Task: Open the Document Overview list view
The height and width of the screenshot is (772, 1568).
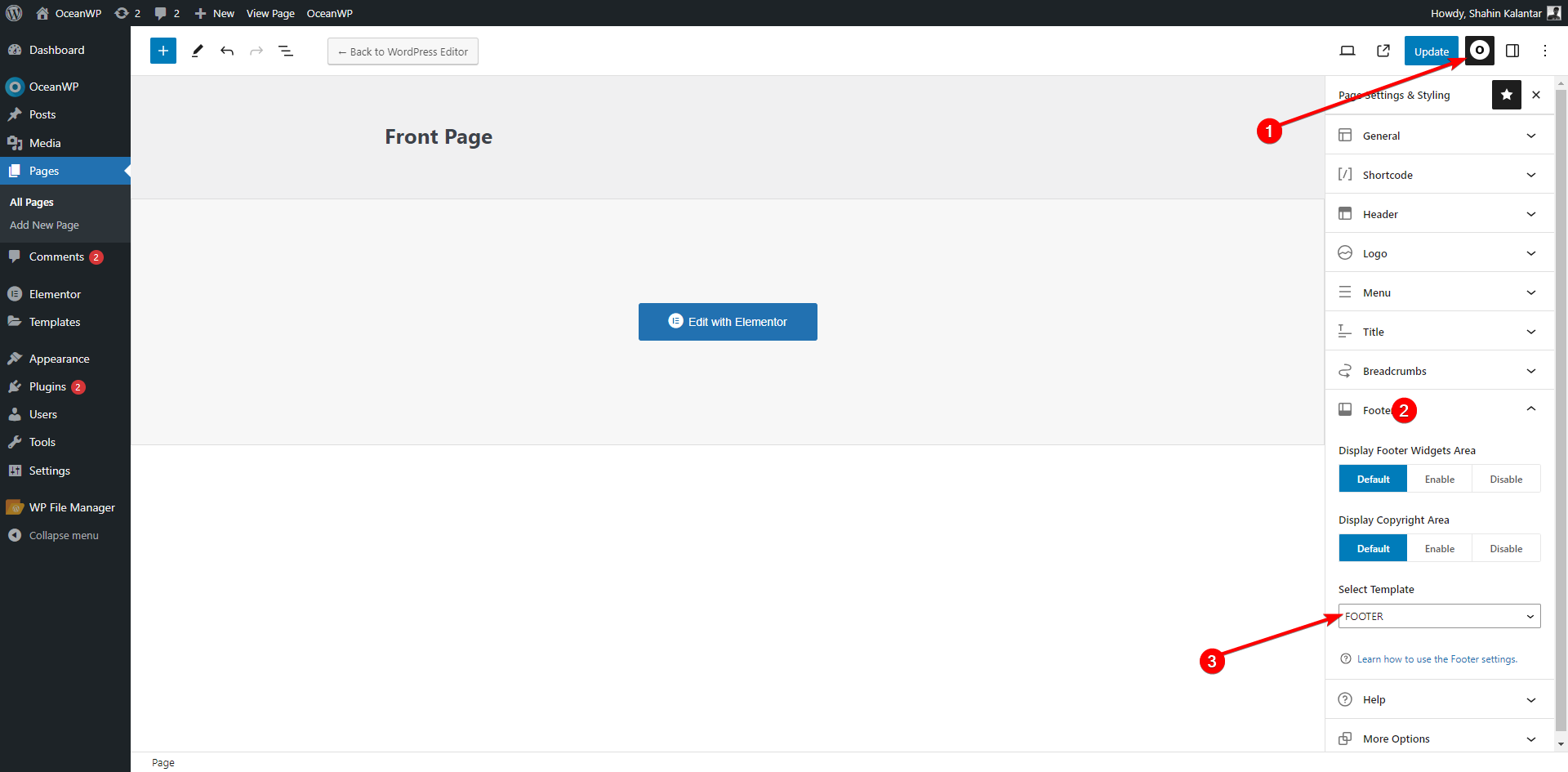Action: (286, 51)
